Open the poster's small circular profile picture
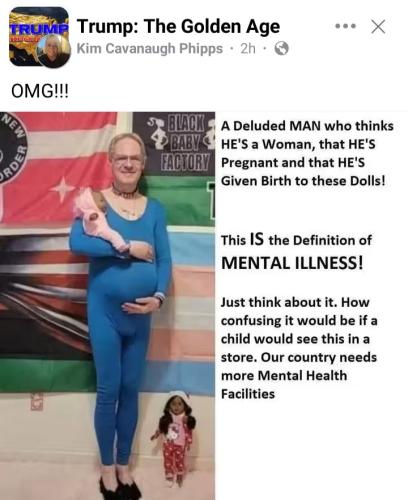 point(54,51)
